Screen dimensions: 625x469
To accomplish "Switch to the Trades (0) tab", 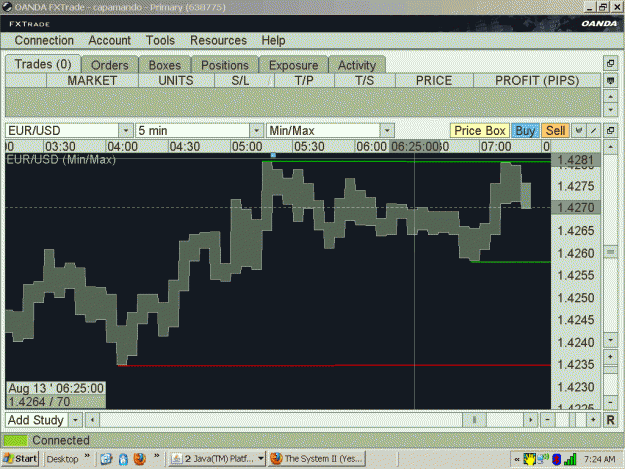I will click(x=43, y=64).
